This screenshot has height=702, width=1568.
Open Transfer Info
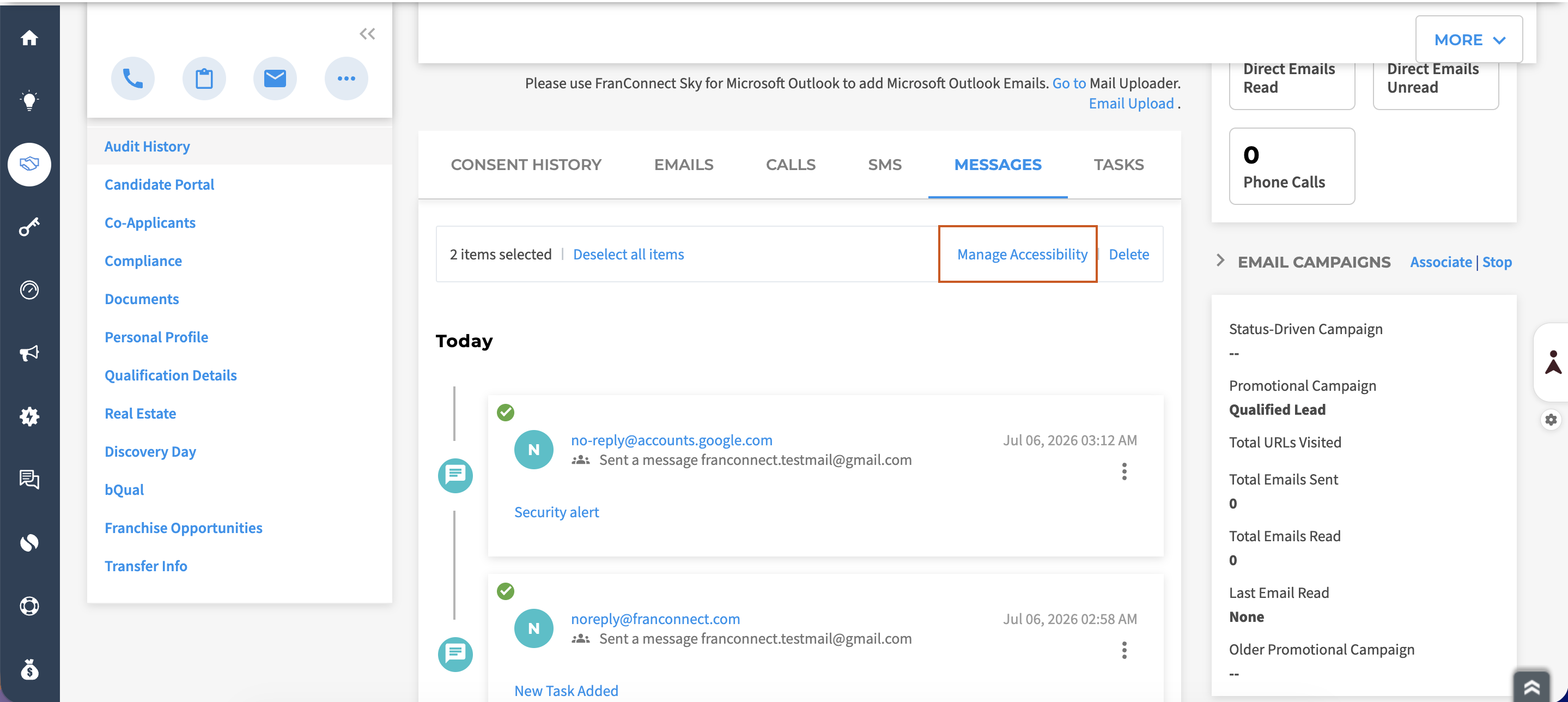pos(146,566)
